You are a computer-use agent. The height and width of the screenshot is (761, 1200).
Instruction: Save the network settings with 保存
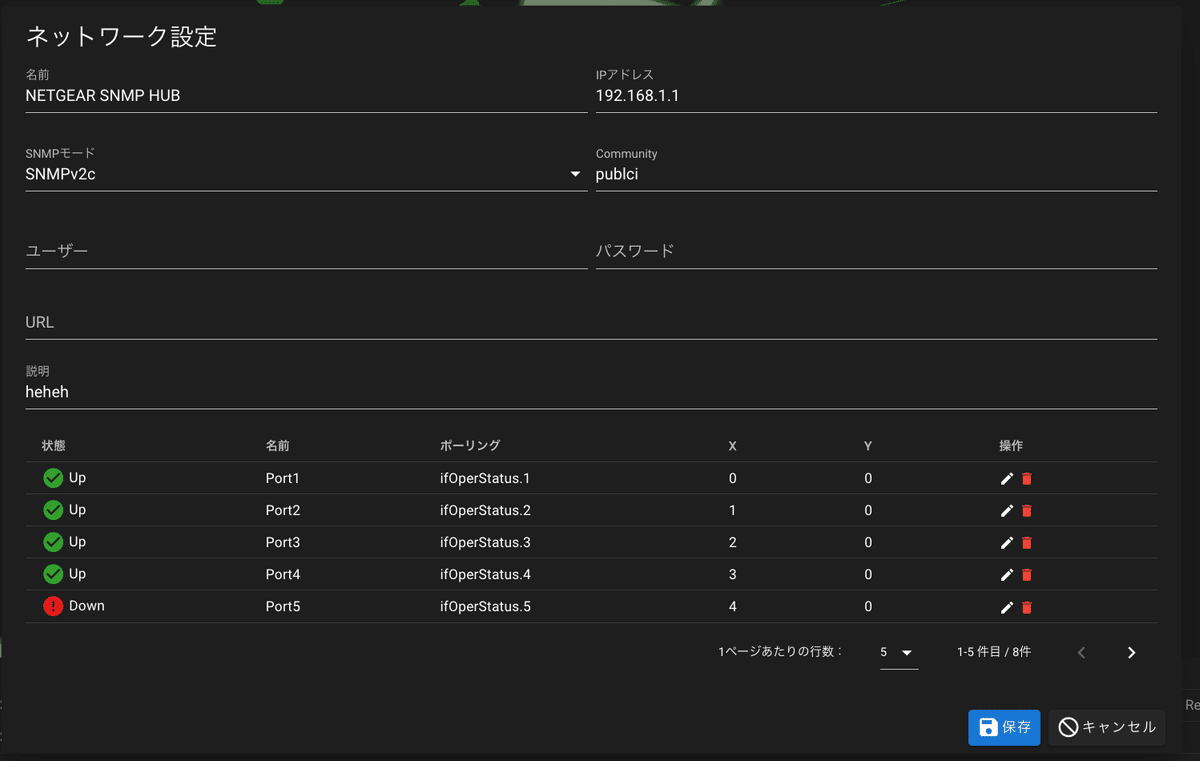1004,727
